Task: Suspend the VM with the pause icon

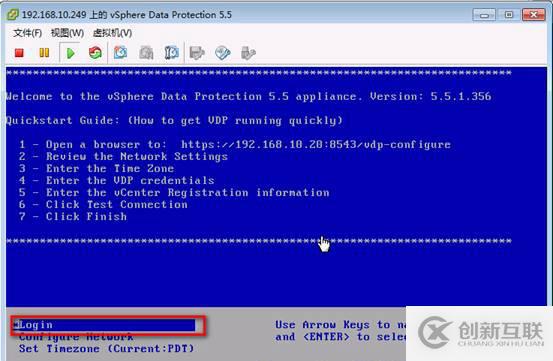Action: (44, 53)
